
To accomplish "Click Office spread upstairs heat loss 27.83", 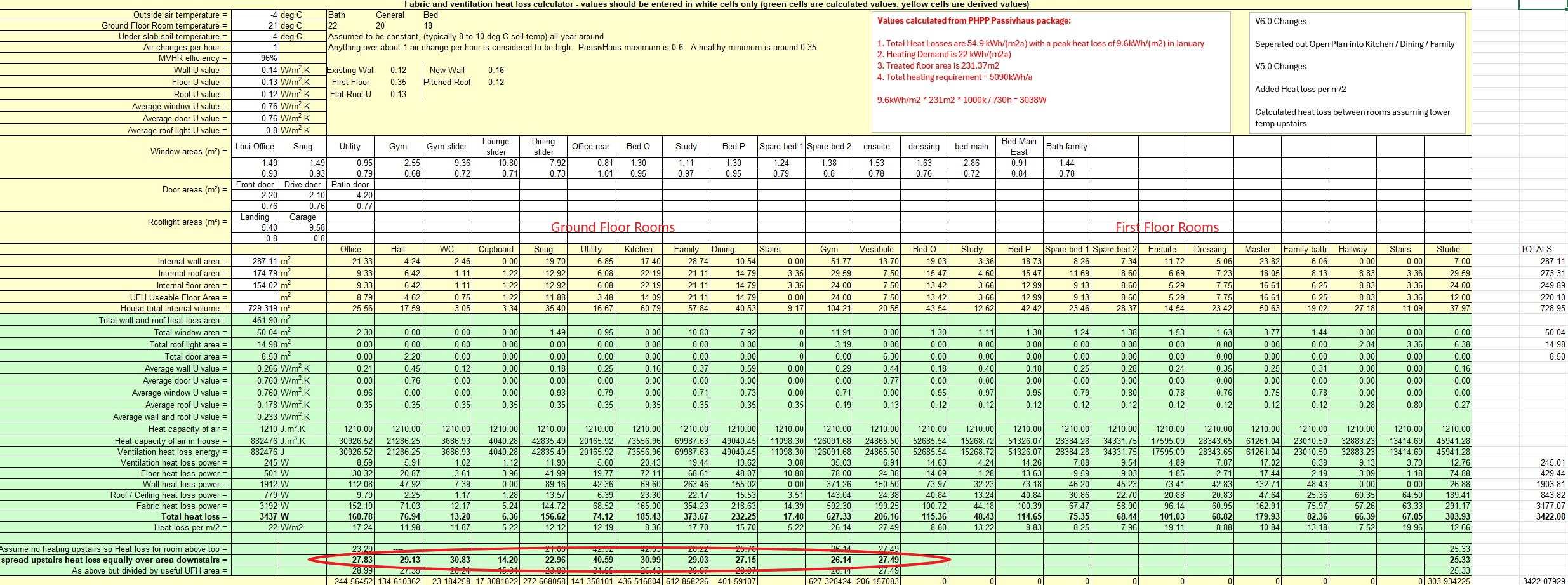I will tap(350, 560).
